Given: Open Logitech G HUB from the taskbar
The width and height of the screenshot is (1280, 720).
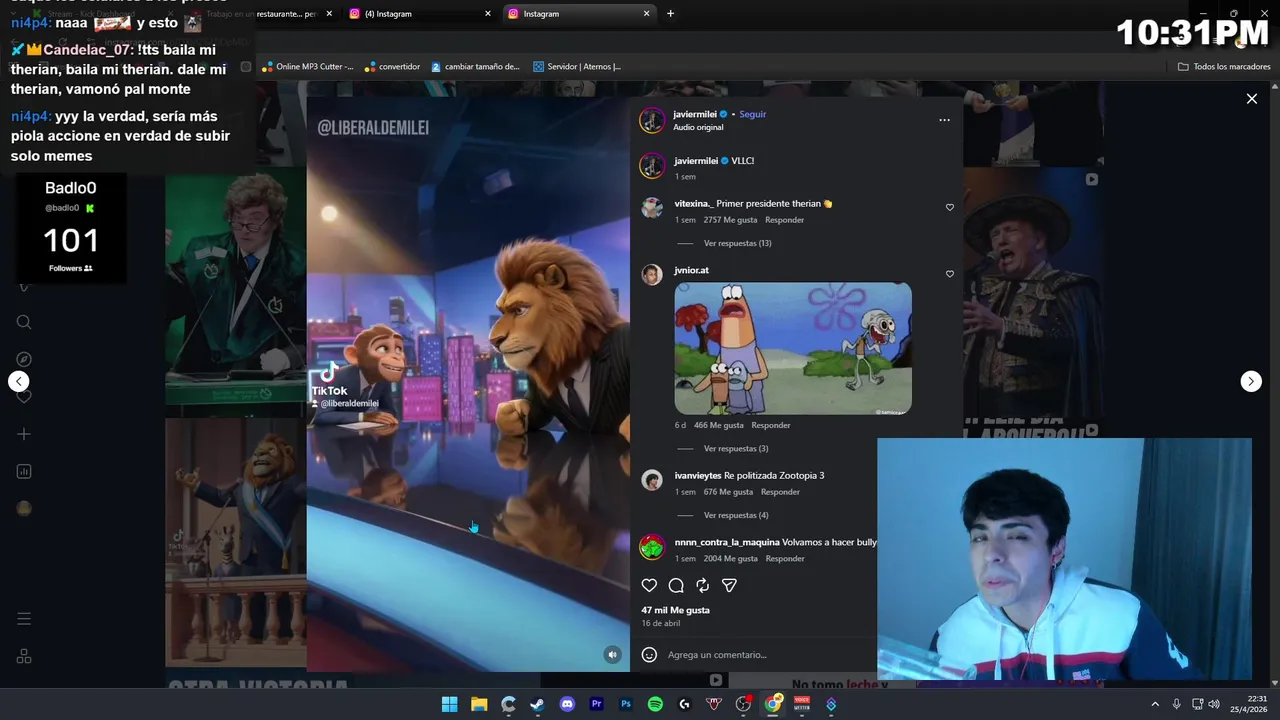Looking at the screenshot, I should pos(685,704).
